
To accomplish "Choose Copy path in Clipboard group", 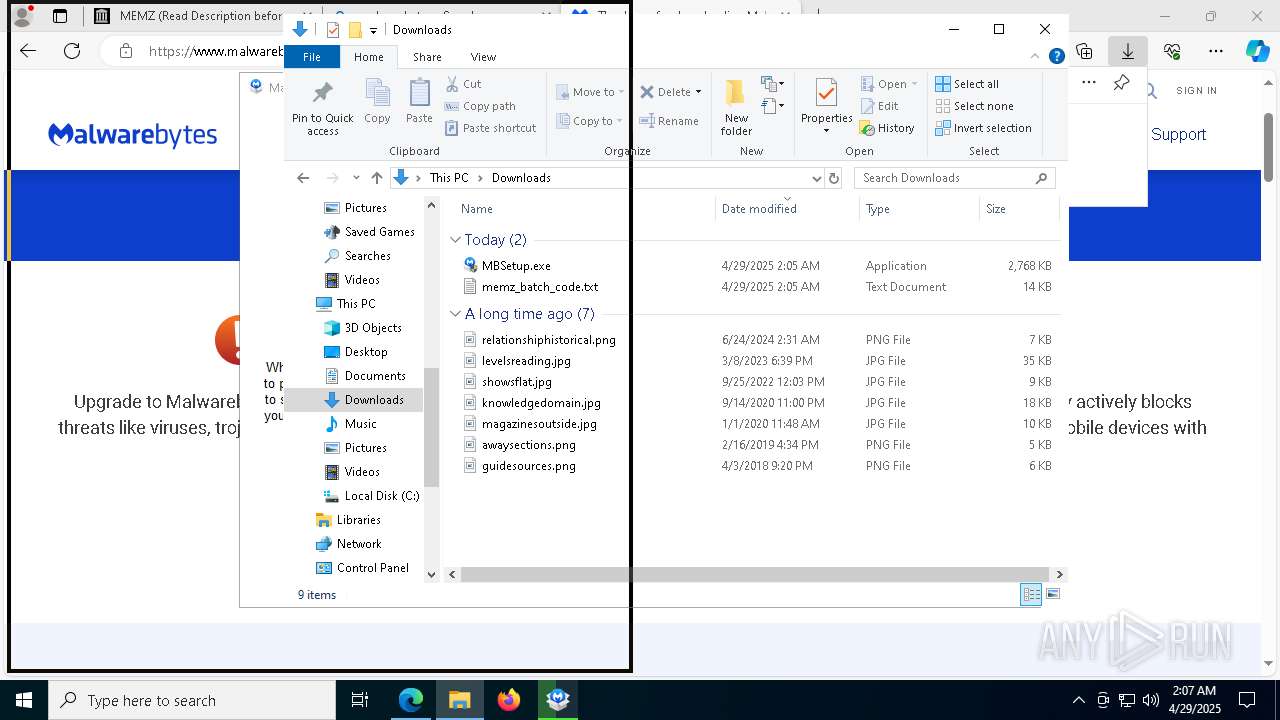I will pos(480,106).
